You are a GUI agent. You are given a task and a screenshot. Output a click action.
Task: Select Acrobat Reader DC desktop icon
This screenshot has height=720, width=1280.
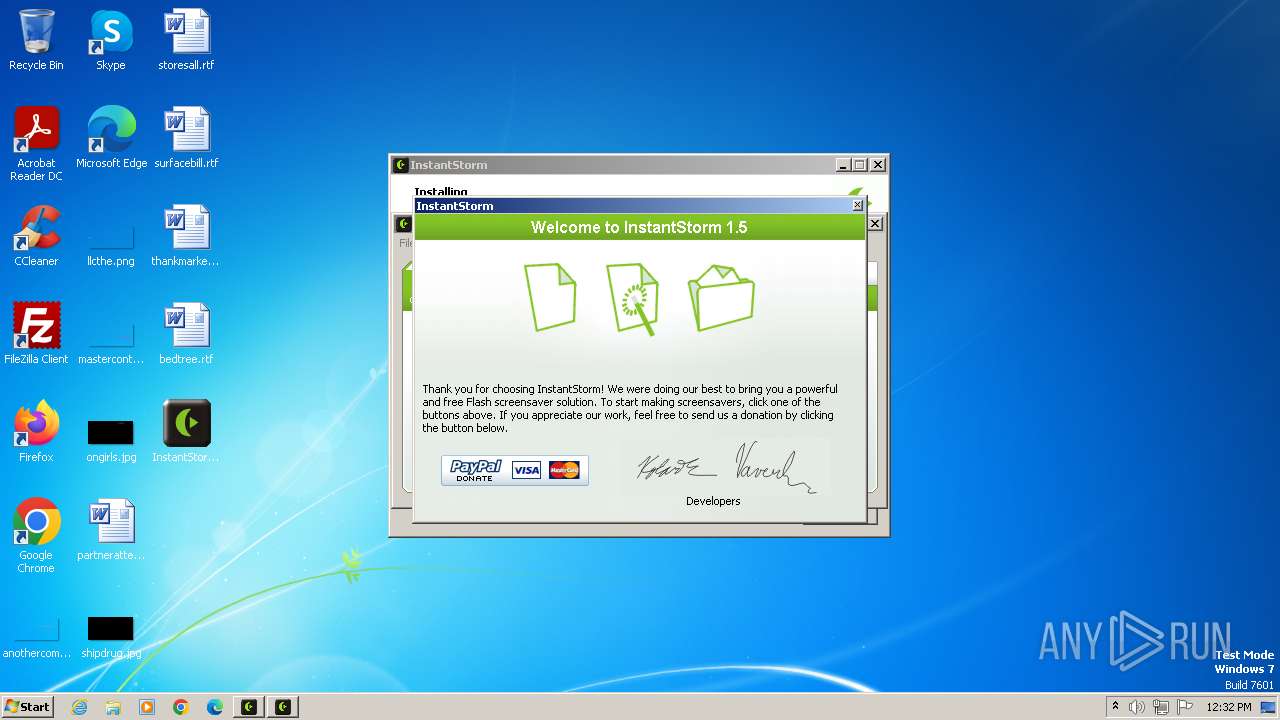36,144
